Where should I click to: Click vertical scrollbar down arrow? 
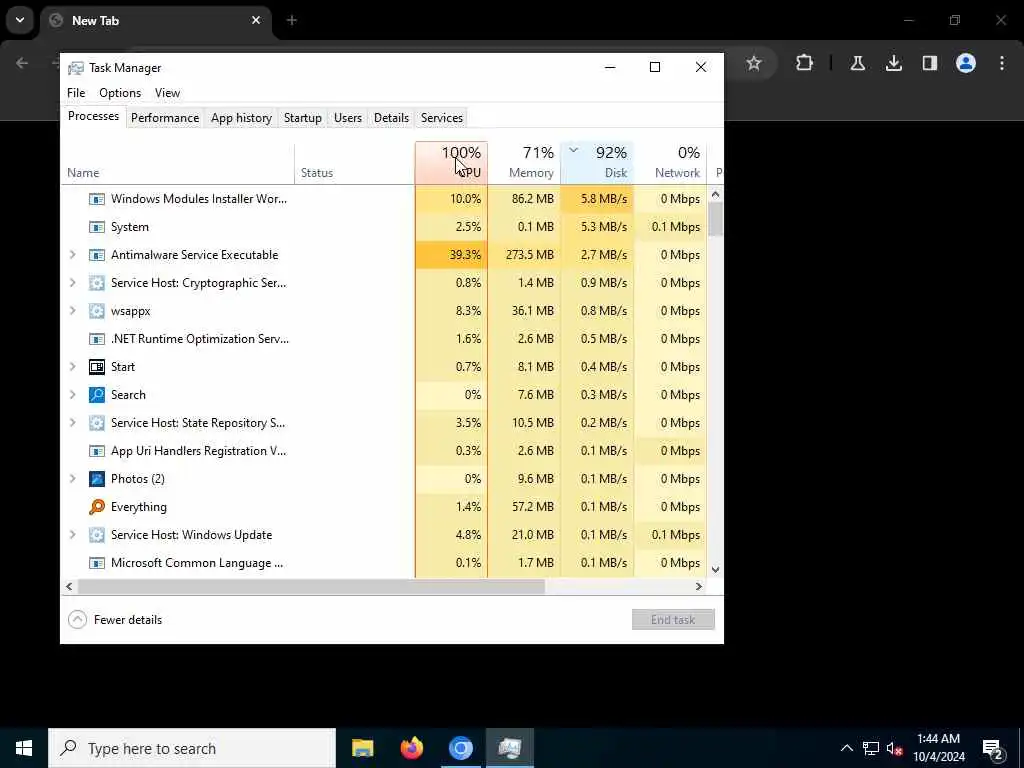click(x=715, y=569)
